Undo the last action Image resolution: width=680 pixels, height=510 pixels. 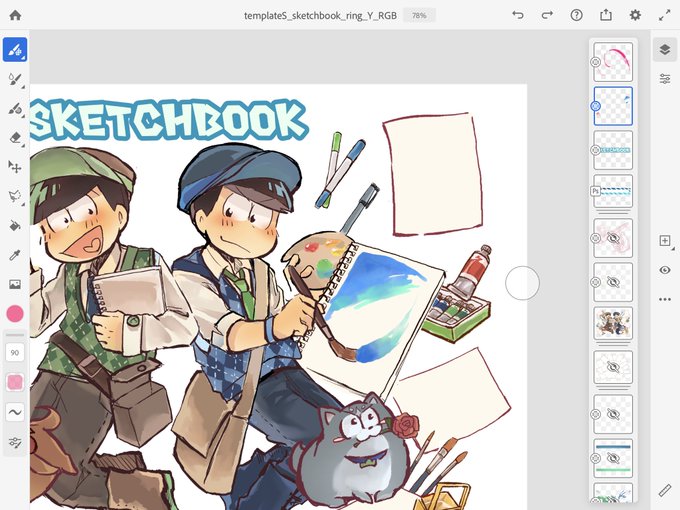[517, 15]
